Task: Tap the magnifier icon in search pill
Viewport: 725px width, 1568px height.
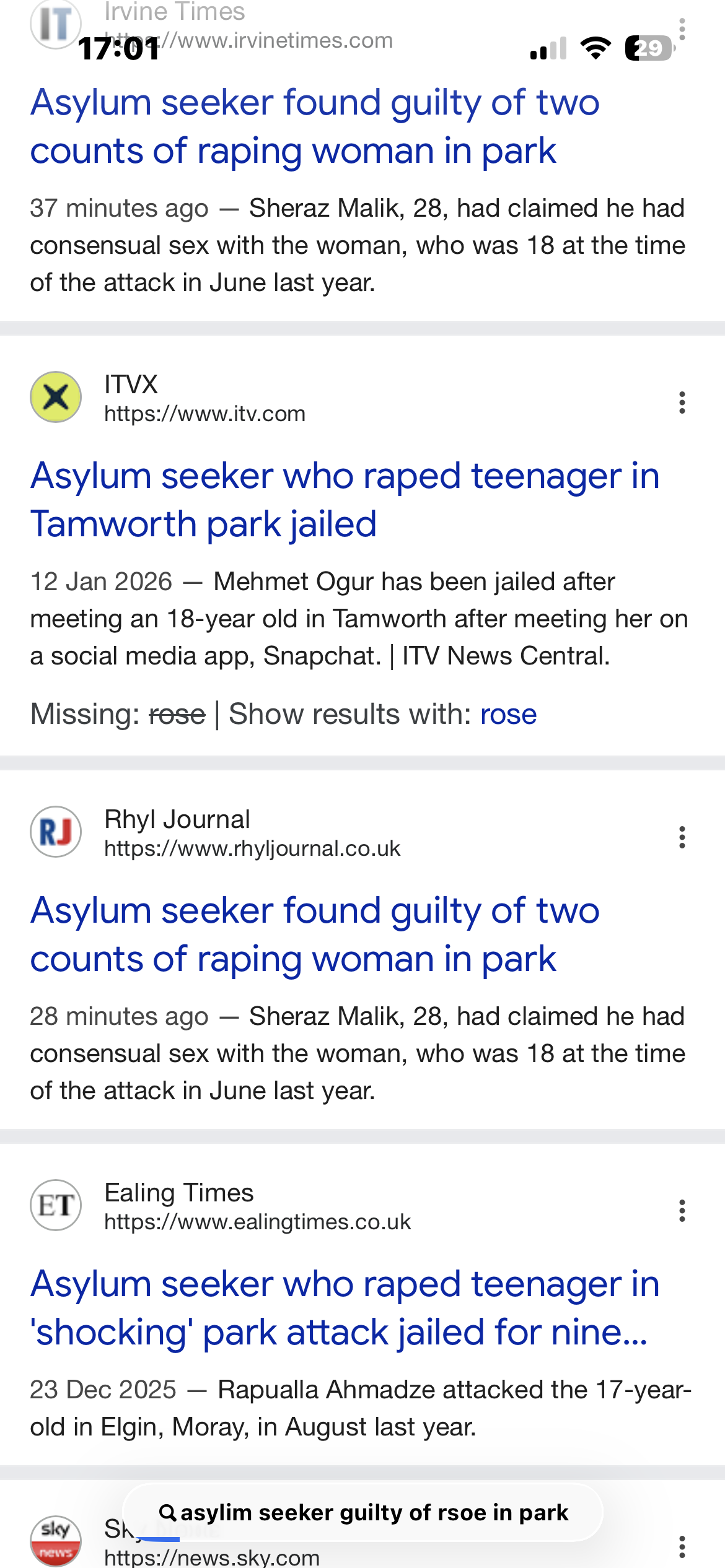Action: tap(167, 1512)
